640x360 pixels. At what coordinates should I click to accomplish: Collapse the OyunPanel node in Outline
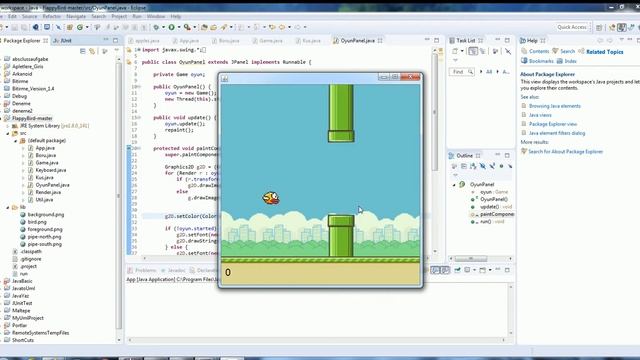454,185
